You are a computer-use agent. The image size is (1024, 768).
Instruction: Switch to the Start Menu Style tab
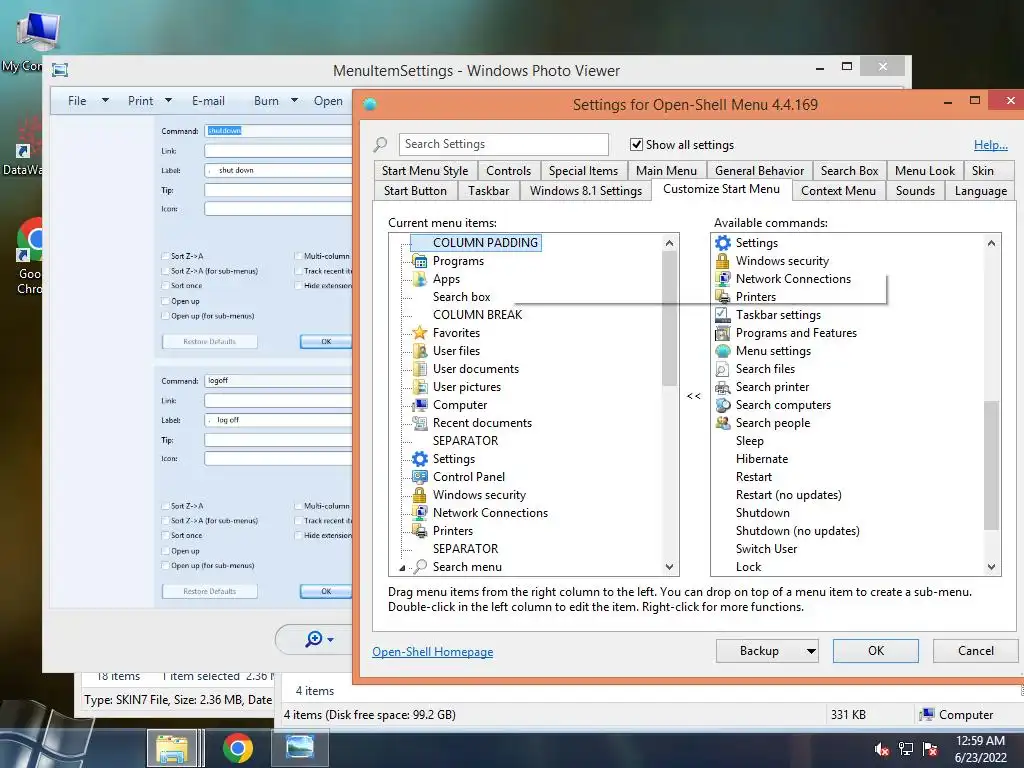pos(425,171)
